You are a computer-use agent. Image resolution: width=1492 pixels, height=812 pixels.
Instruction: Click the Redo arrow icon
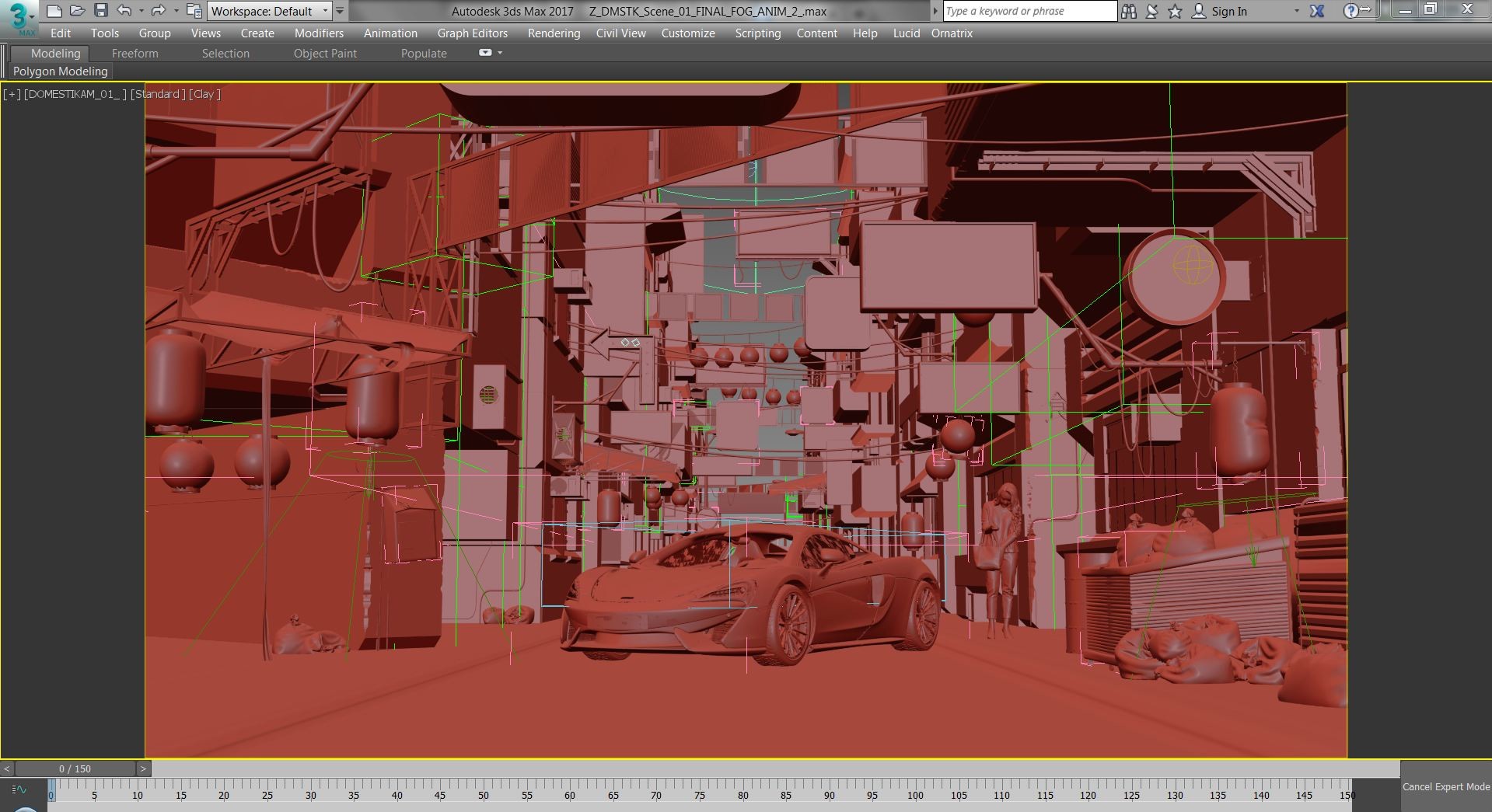pos(159,11)
